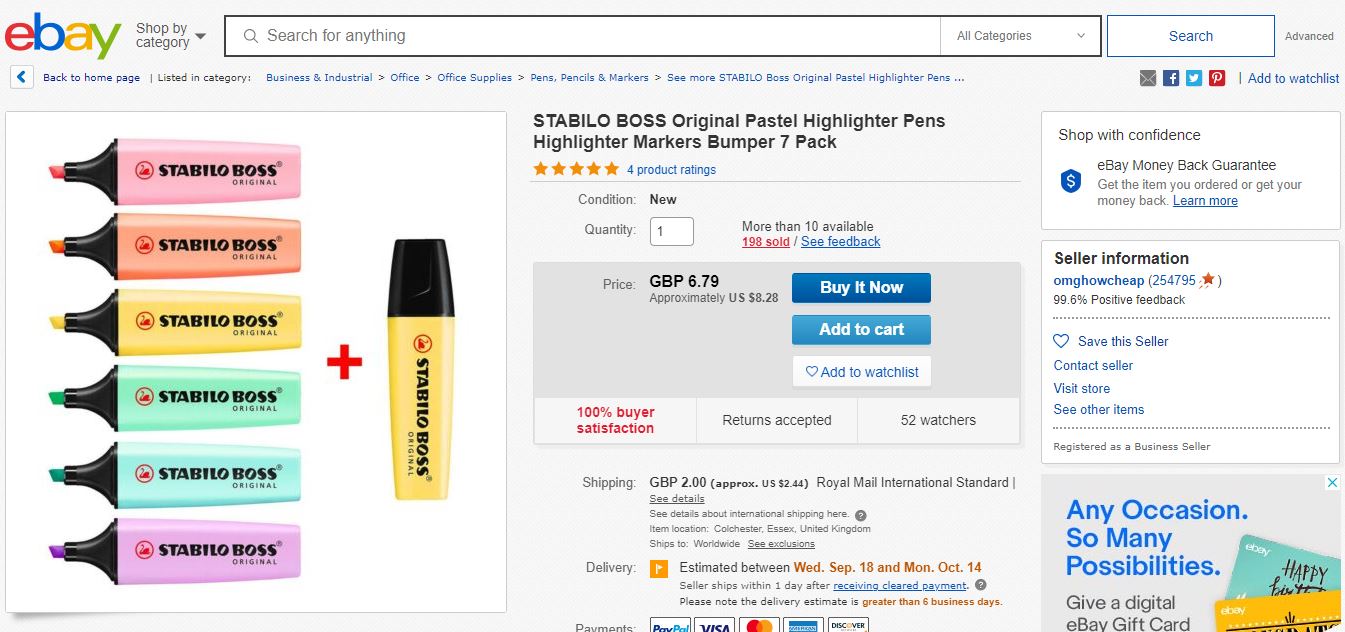This screenshot has height=632, width=1345.
Task: Click the AdChoices icon on the gift card ad
Action: pyautogui.click(x=1332, y=483)
